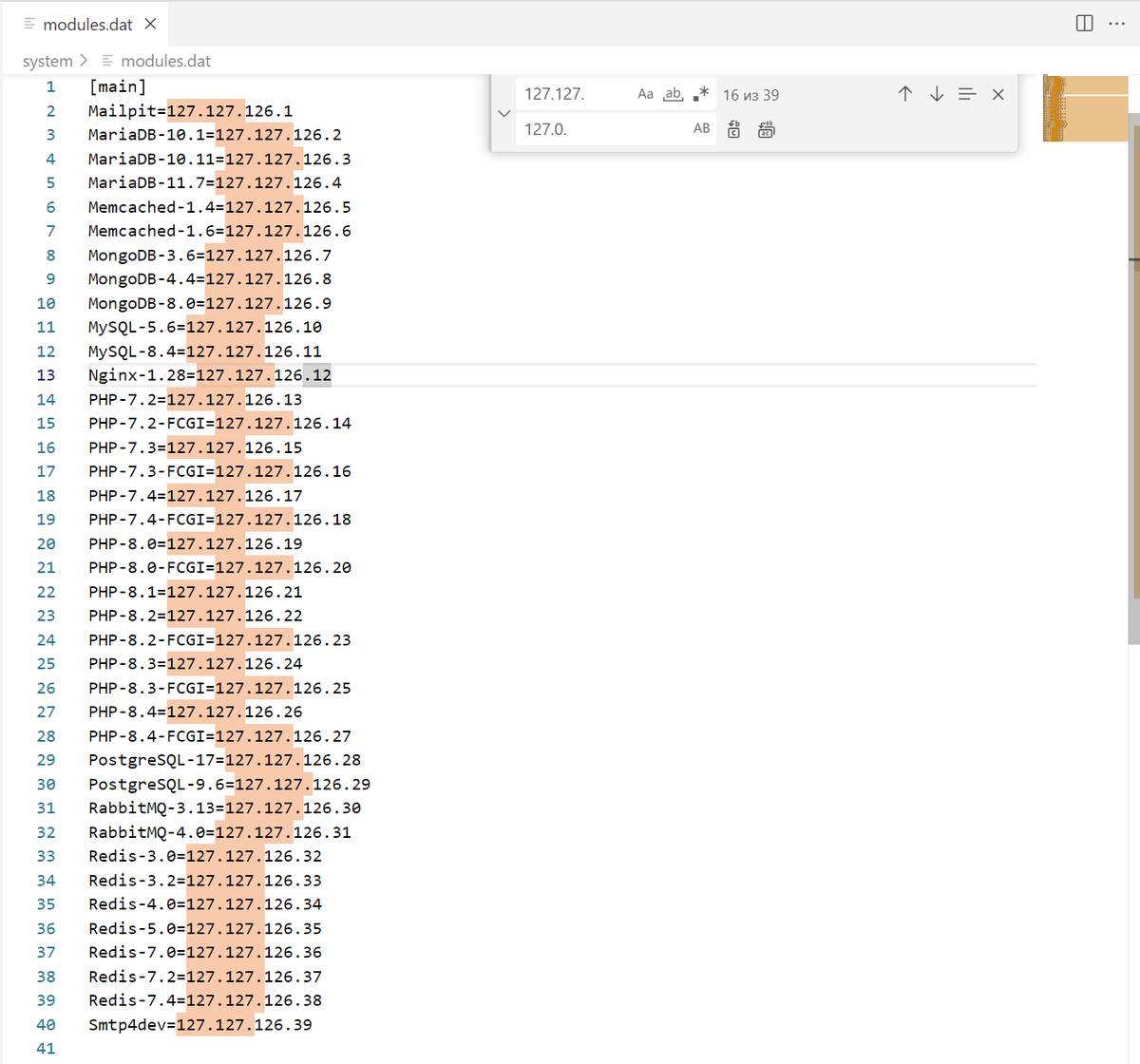Split the editor to the right
Screen dimensions: 1140x1064
(x=1084, y=23)
